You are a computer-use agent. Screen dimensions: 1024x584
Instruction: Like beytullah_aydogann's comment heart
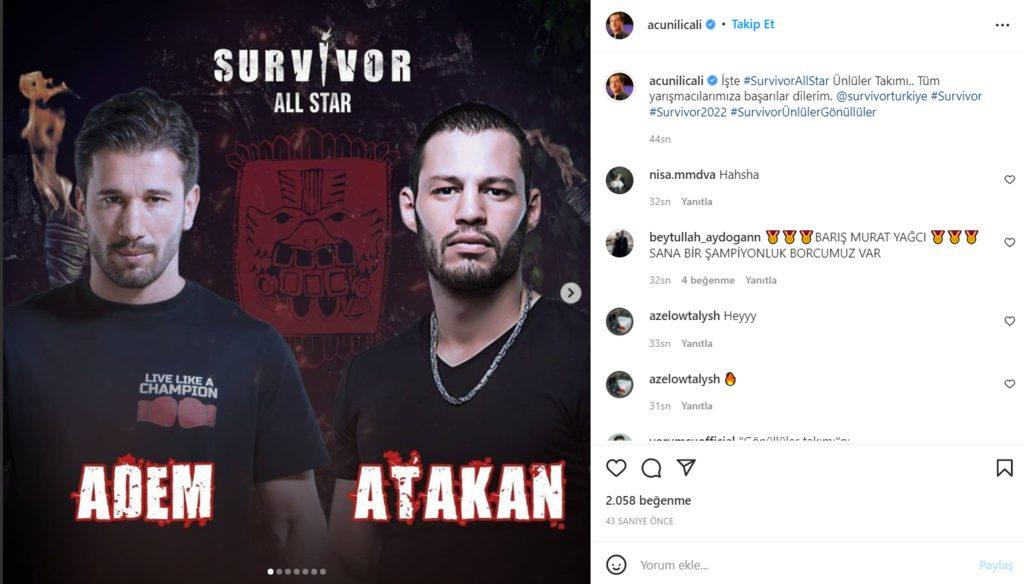point(1010,242)
